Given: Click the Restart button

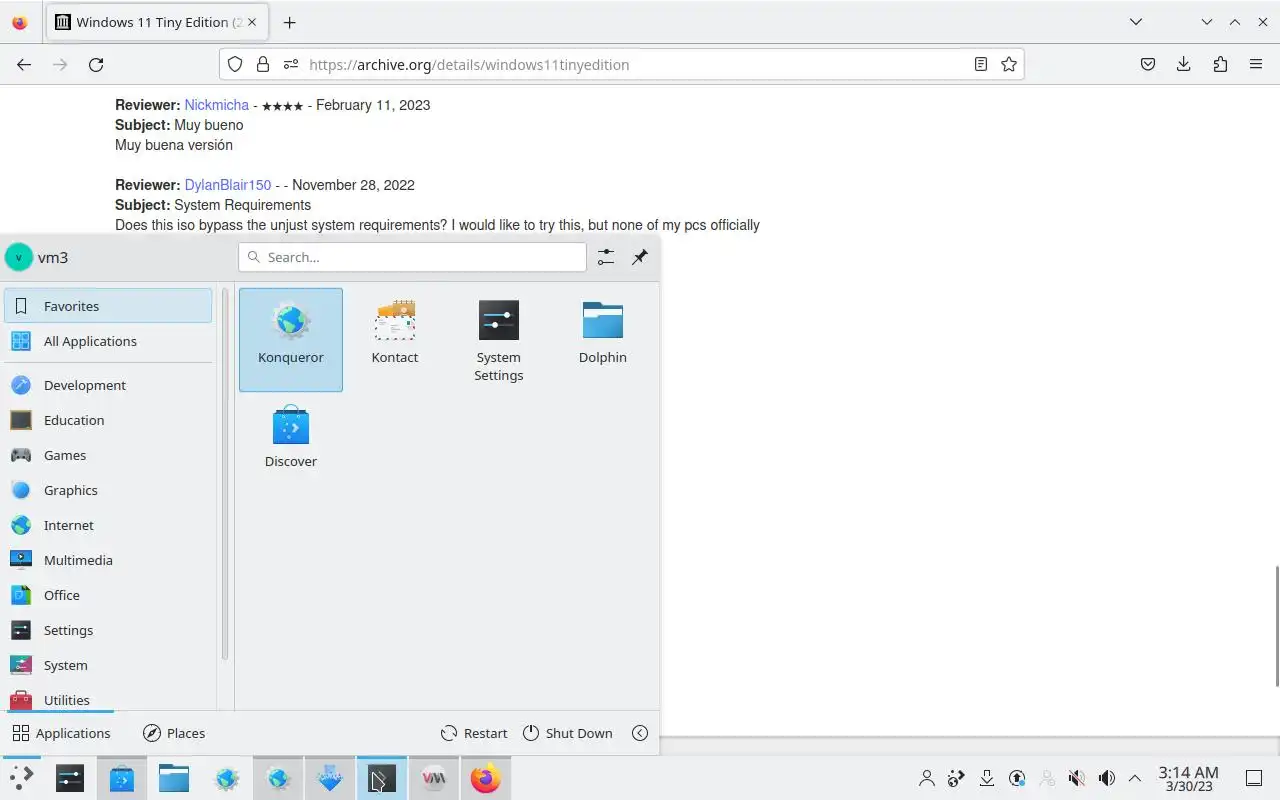Looking at the screenshot, I should (x=474, y=733).
